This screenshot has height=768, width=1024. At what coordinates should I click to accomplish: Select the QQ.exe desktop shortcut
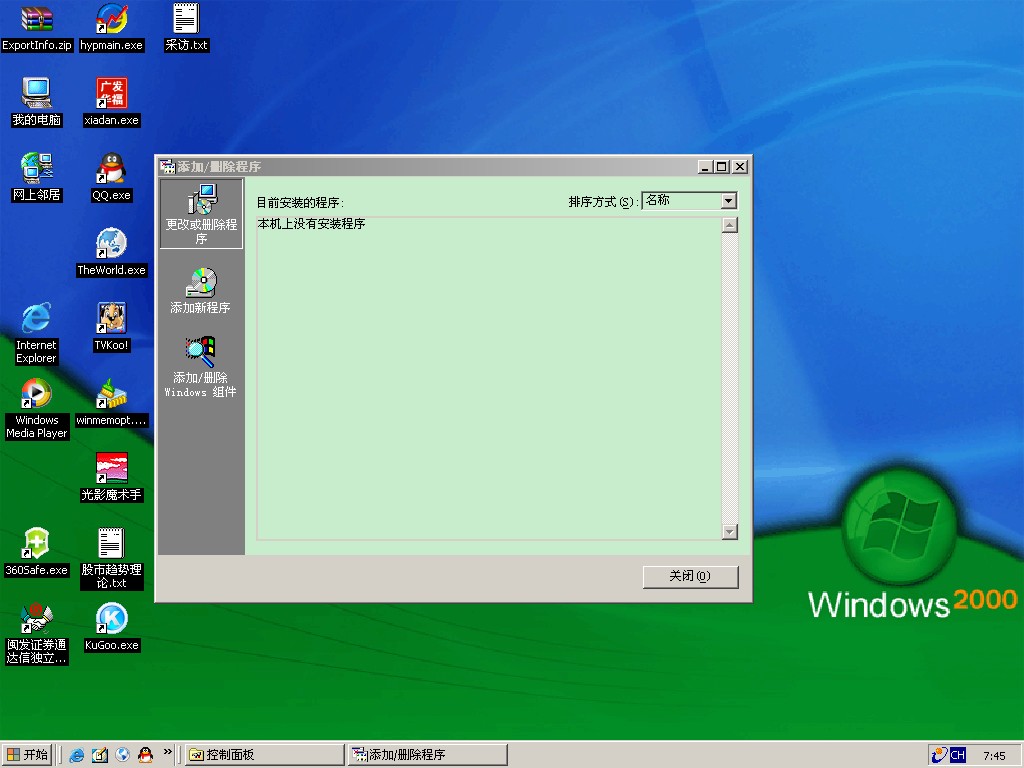(112, 178)
